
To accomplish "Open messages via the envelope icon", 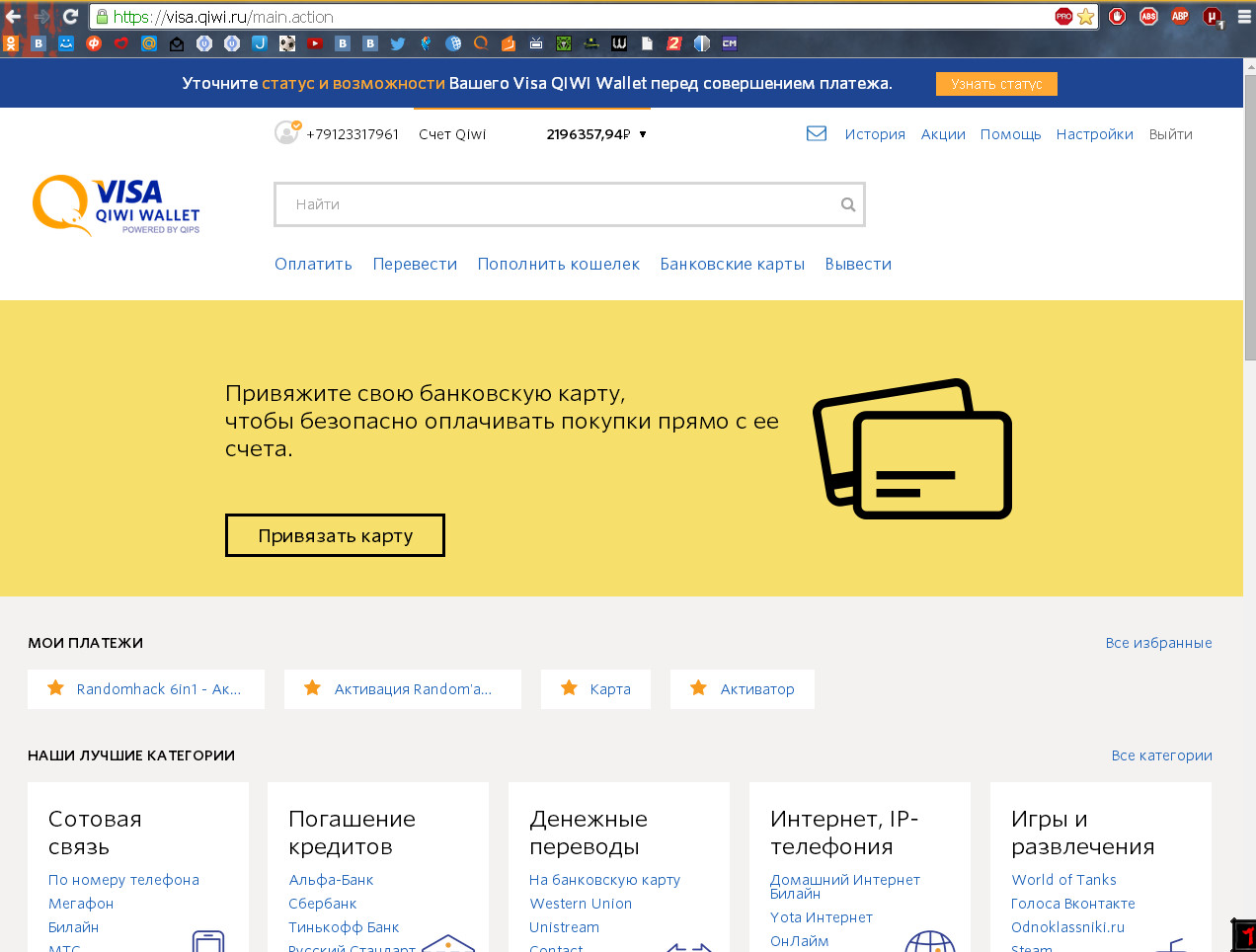I will click(x=817, y=133).
